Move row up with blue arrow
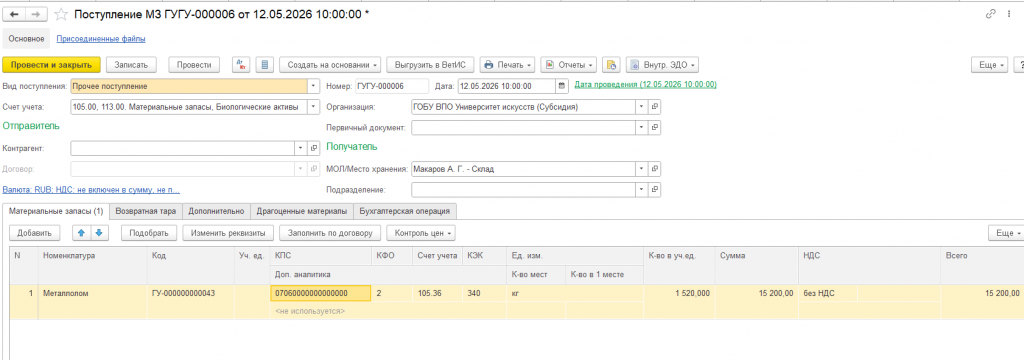This screenshot has width=1024, height=360. pos(82,233)
